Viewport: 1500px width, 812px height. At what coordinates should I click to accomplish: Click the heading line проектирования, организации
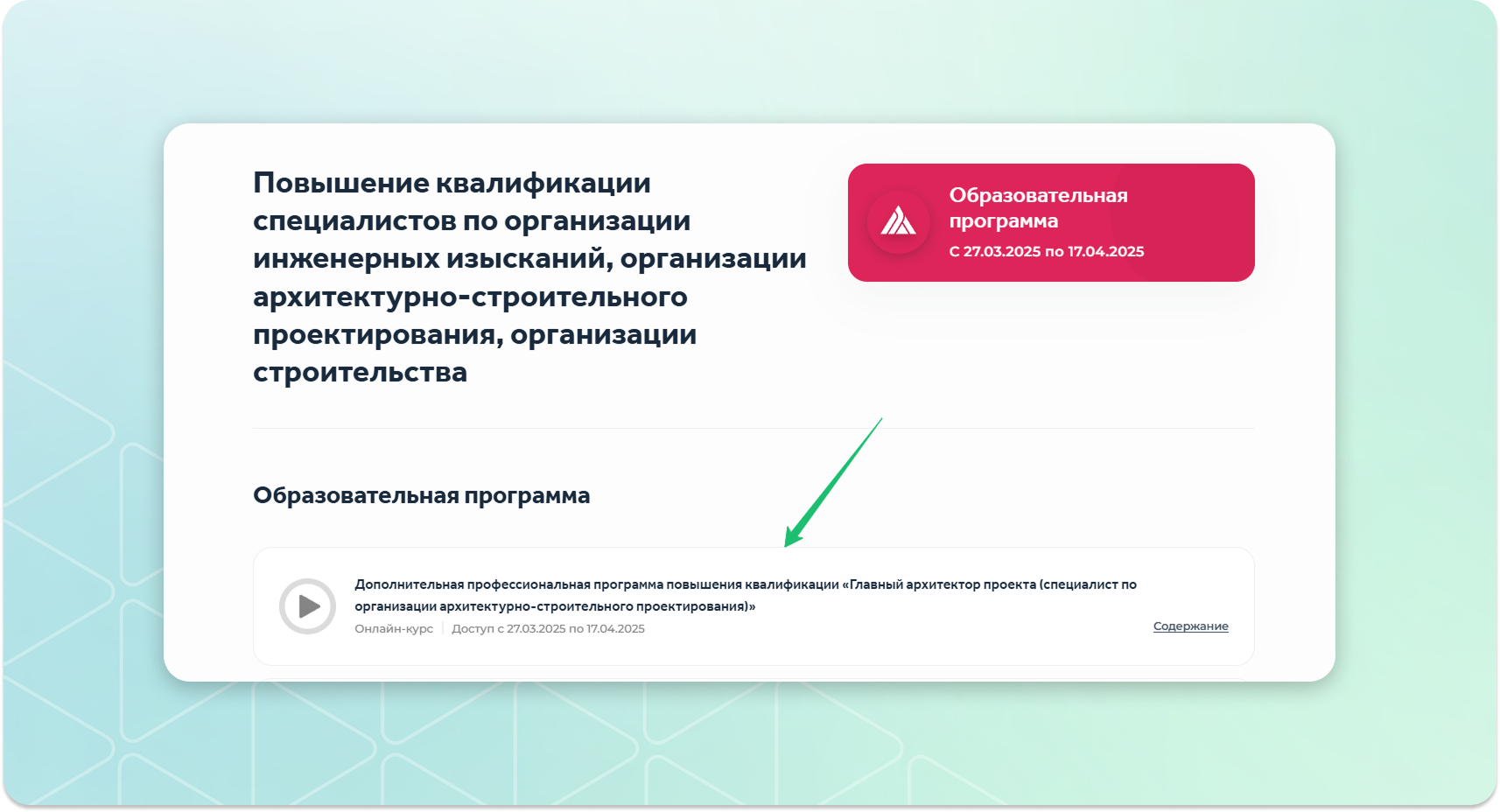coord(474,335)
